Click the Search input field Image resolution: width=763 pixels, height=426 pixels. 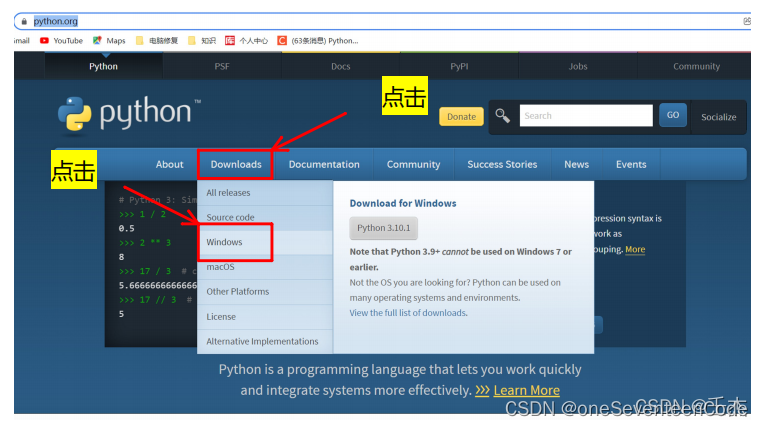(x=586, y=116)
